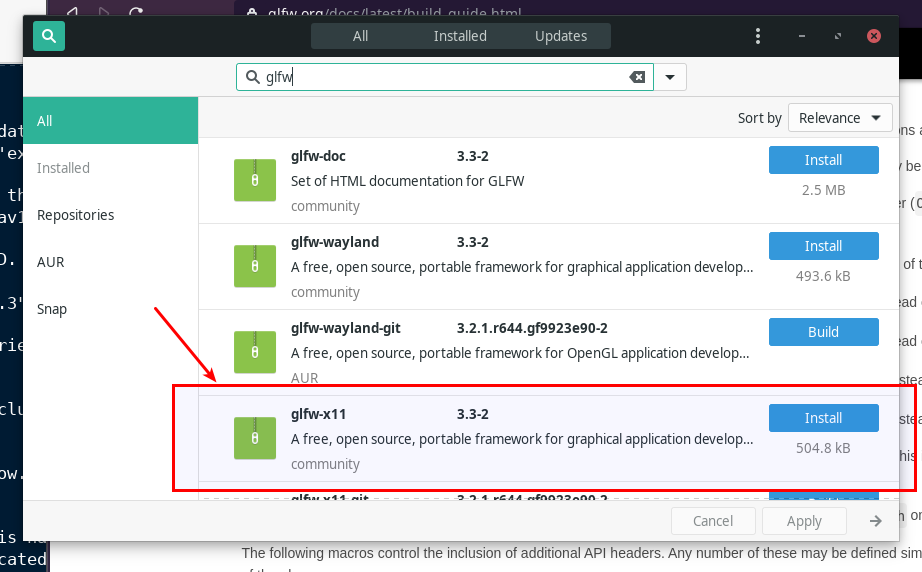Open the three-dot menu in header bar
Image resolution: width=922 pixels, height=572 pixels.
click(x=758, y=36)
